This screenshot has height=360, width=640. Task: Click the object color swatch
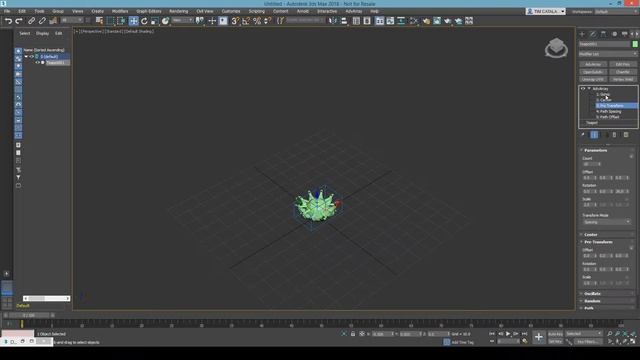(x=635, y=44)
